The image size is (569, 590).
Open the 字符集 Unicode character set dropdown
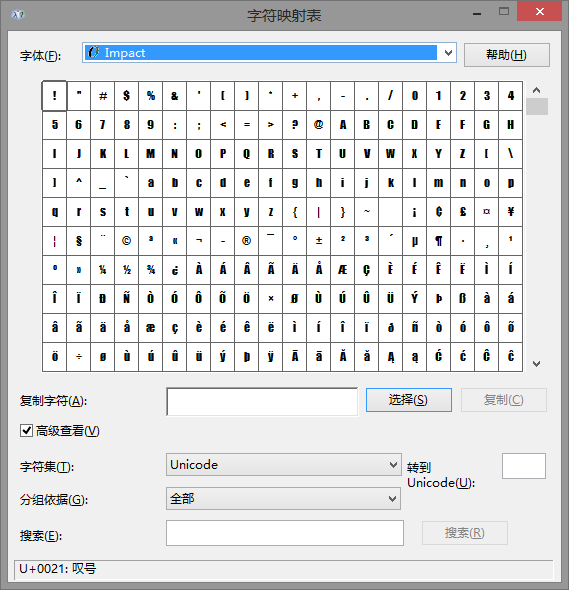point(283,465)
